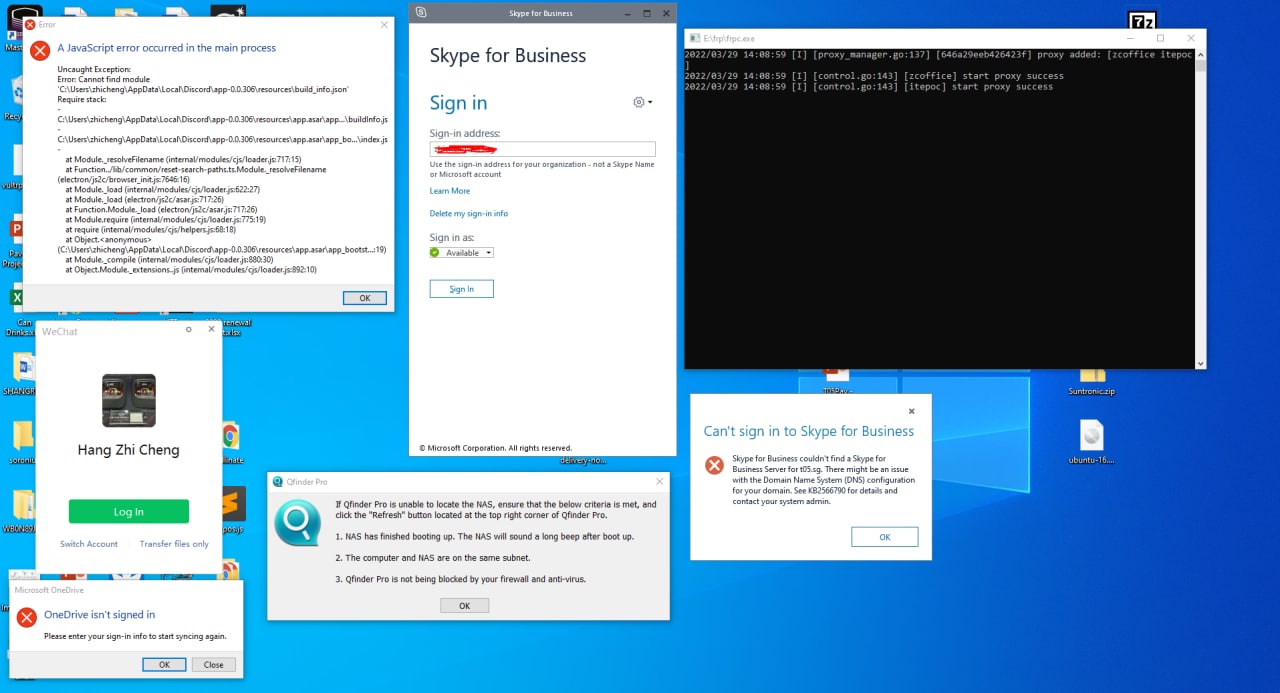Open the Skype for Business settings gear
Screen dimensions: 1280x693
[640, 102]
